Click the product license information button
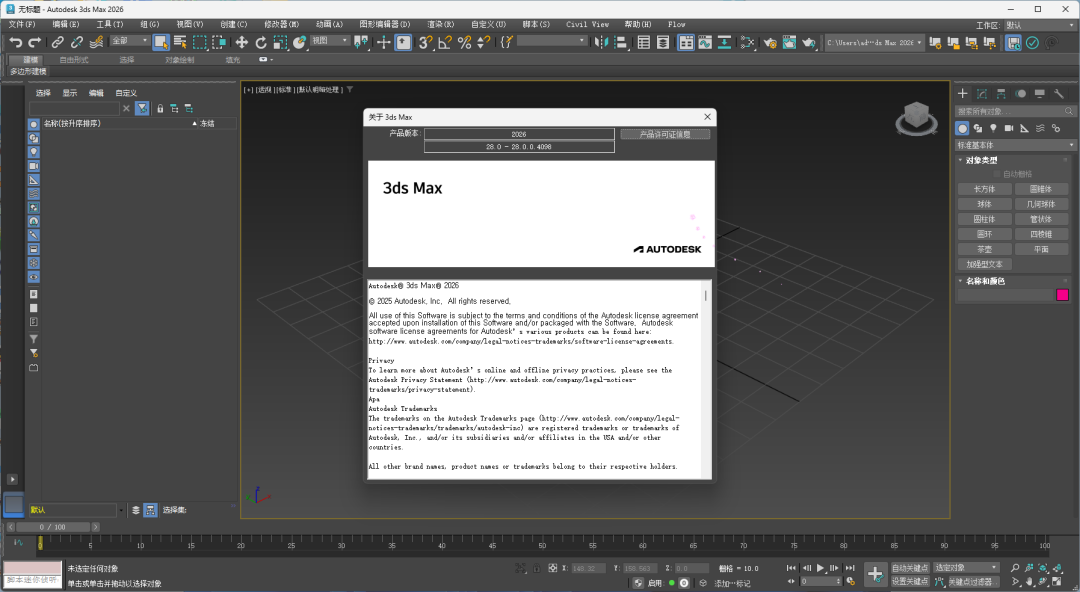1080x592 pixels. pyautogui.click(x=663, y=134)
